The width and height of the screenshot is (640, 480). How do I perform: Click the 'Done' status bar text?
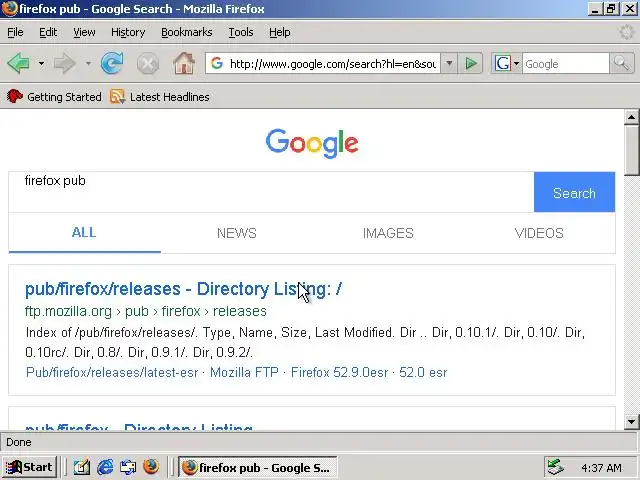tap(19, 442)
